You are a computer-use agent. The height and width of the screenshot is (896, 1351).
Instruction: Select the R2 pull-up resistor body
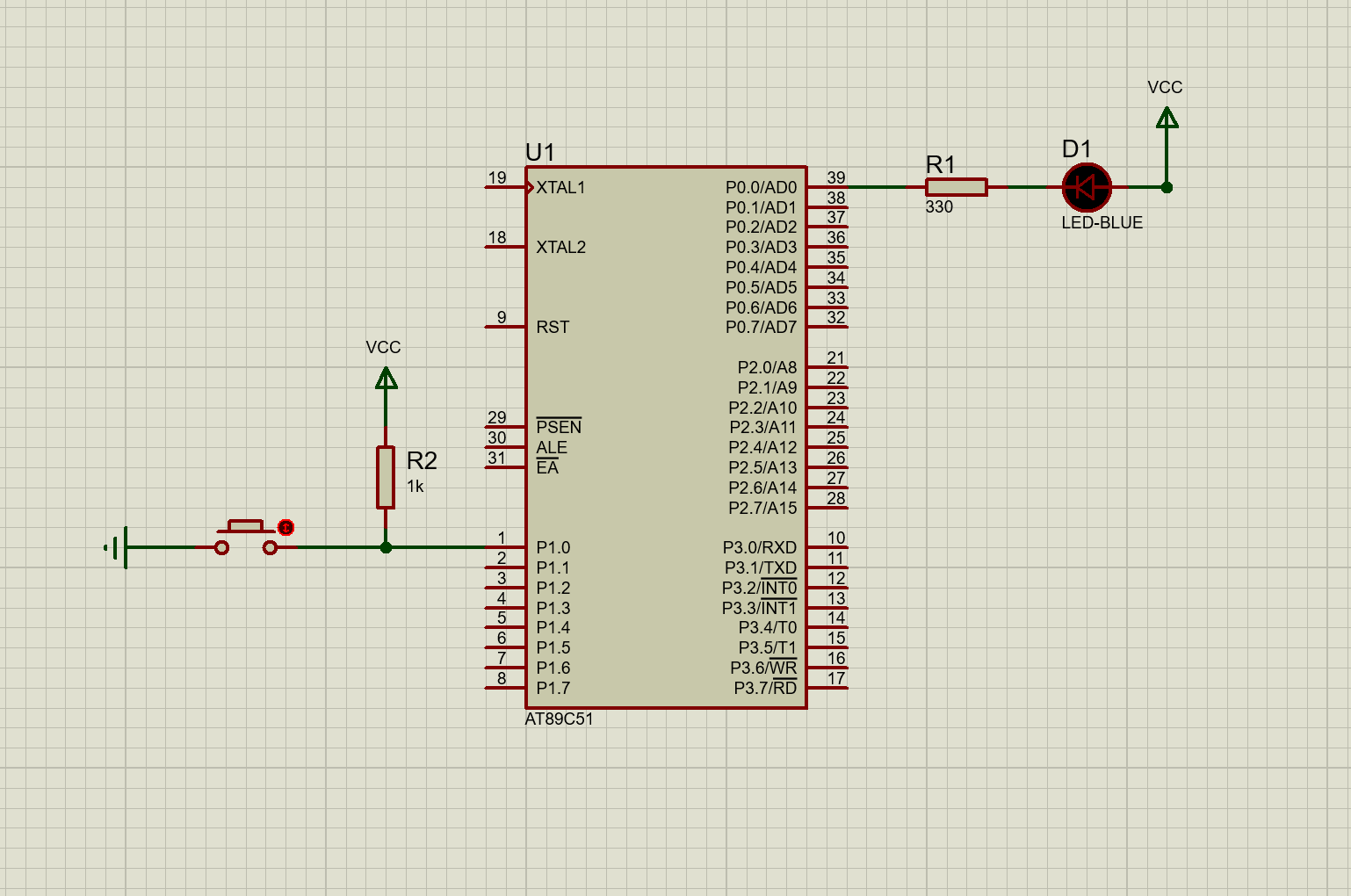[x=386, y=477]
